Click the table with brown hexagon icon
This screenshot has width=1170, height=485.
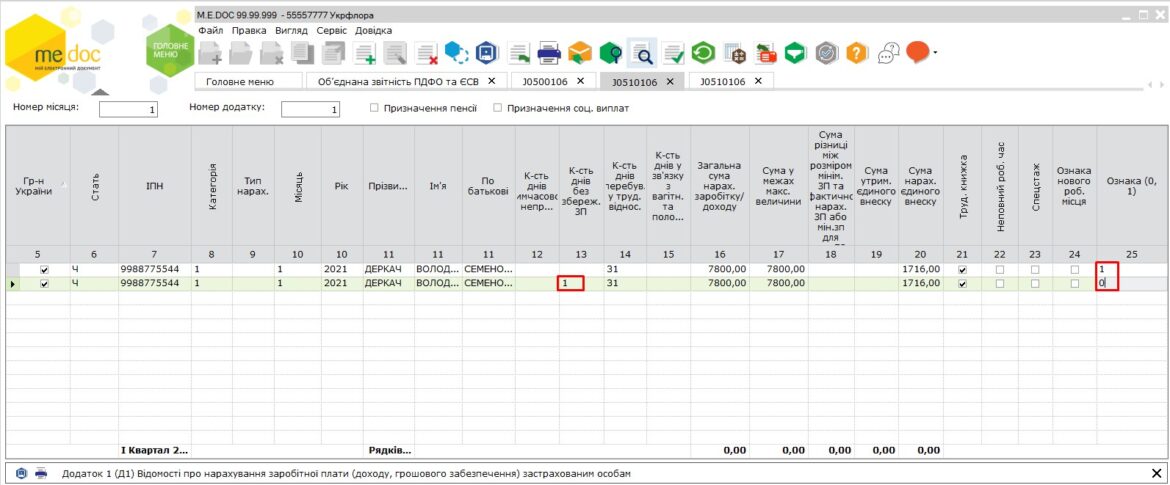coord(735,53)
